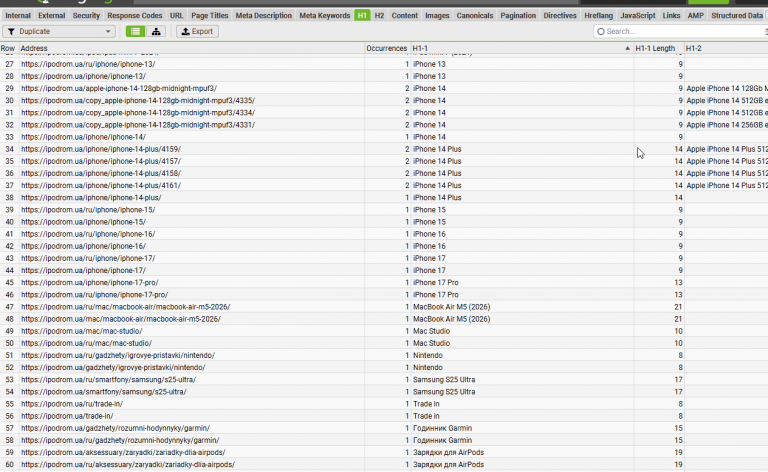Click the filter funnel icon
The width and height of the screenshot is (768, 472).
pos(11,31)
